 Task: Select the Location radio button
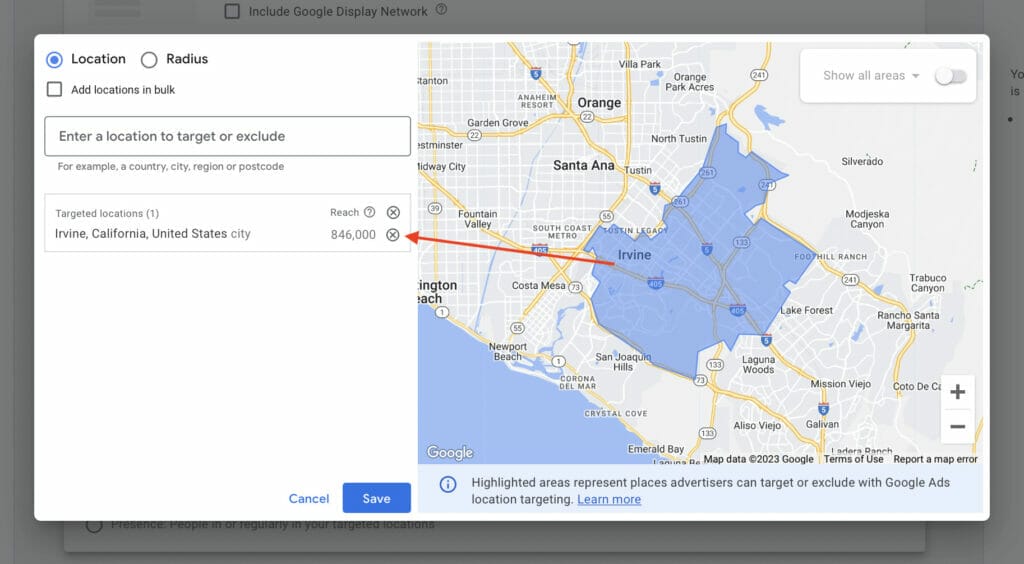(x=55, y=60)
